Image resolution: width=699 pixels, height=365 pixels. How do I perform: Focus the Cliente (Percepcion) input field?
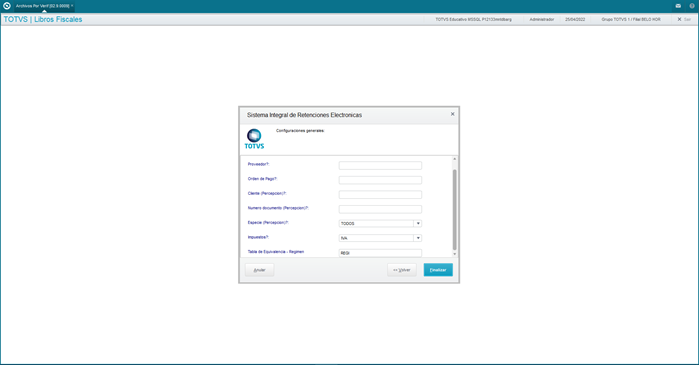(x=380, y=195)
